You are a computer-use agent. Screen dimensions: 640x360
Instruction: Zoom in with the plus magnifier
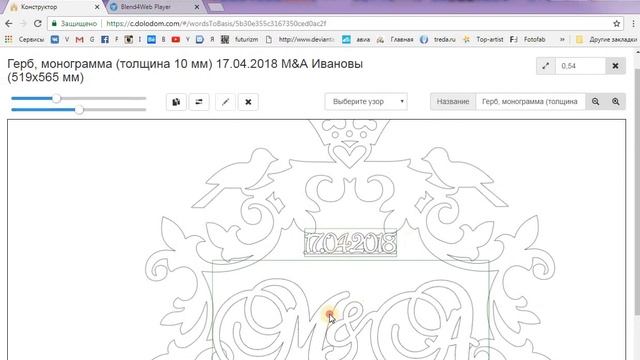tap(616, 102)
